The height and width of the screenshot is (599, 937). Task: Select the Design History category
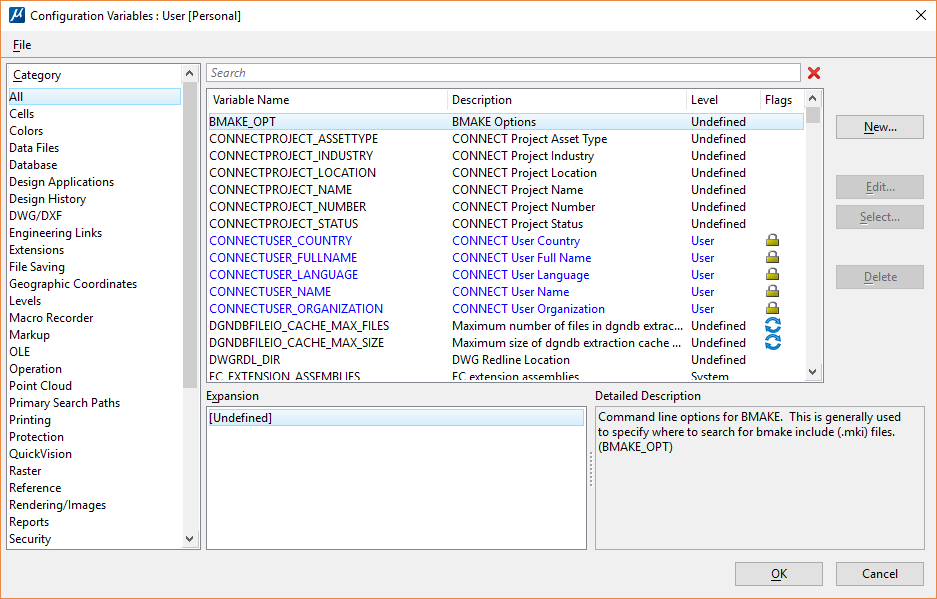(x=48, y=199)
